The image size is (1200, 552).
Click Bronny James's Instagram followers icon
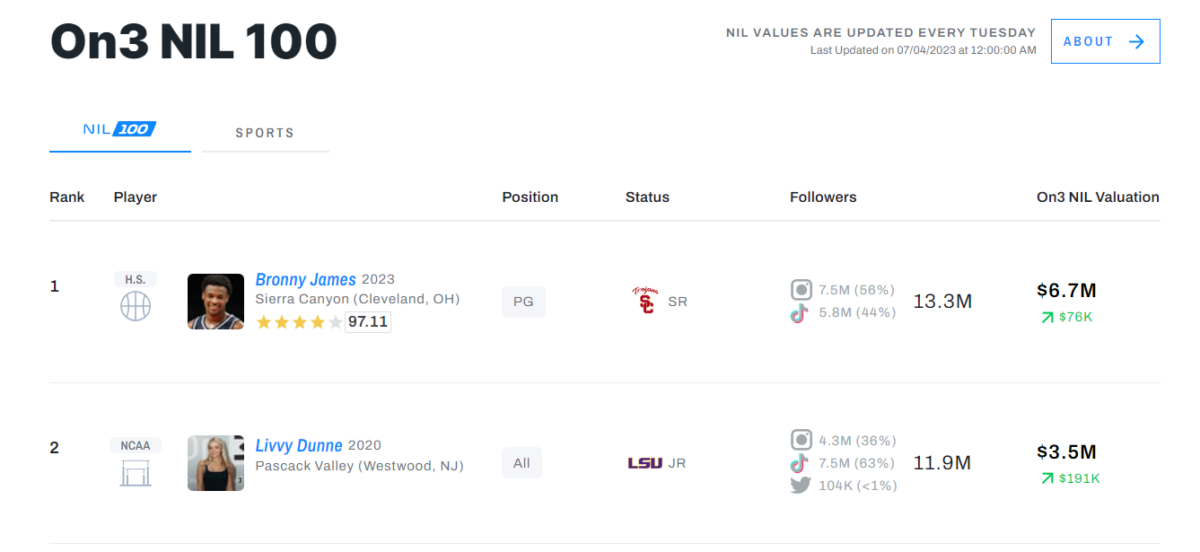(x=801, y=290)
